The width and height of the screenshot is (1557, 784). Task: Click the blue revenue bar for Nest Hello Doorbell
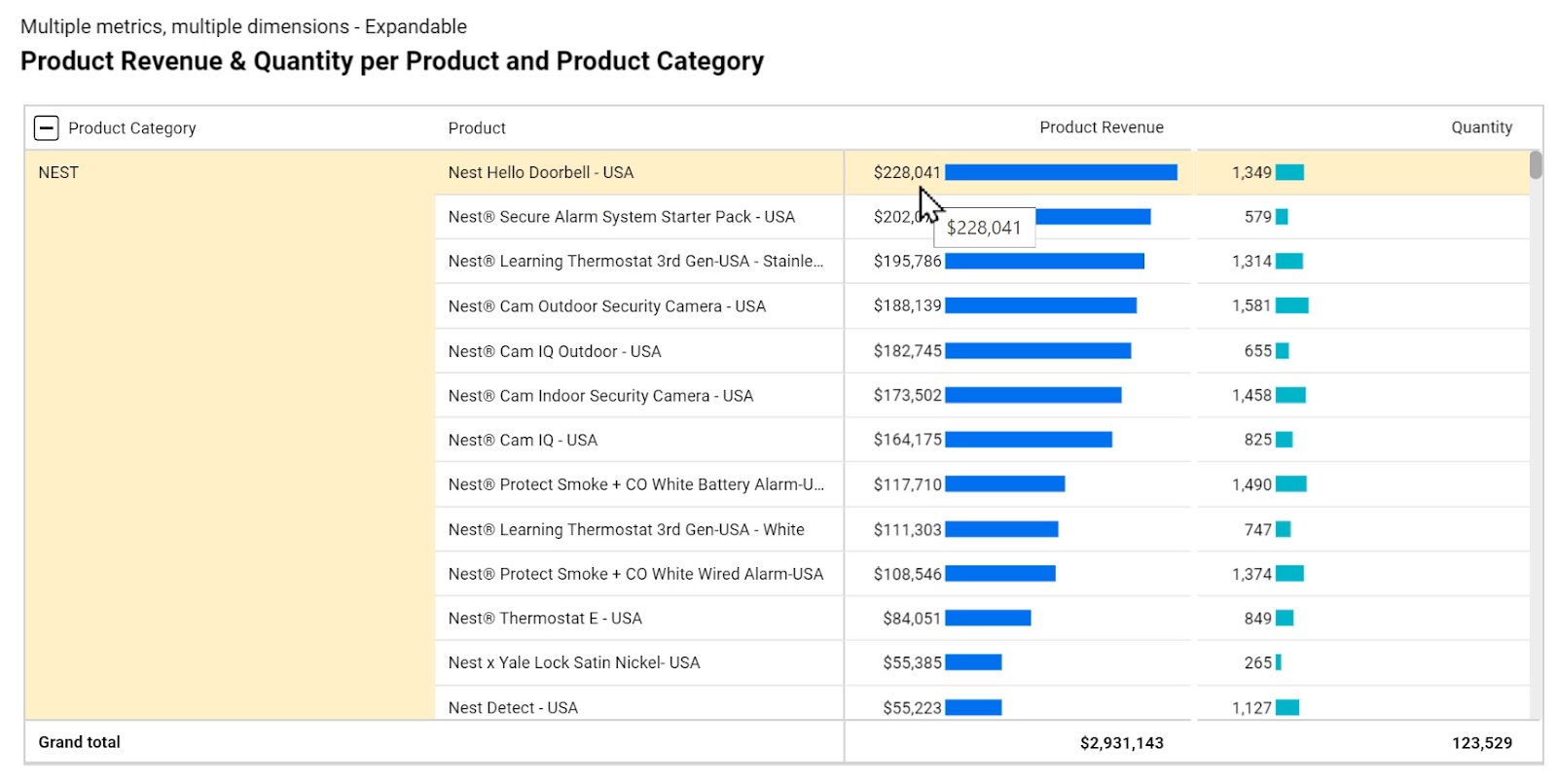pos(1061,172)
